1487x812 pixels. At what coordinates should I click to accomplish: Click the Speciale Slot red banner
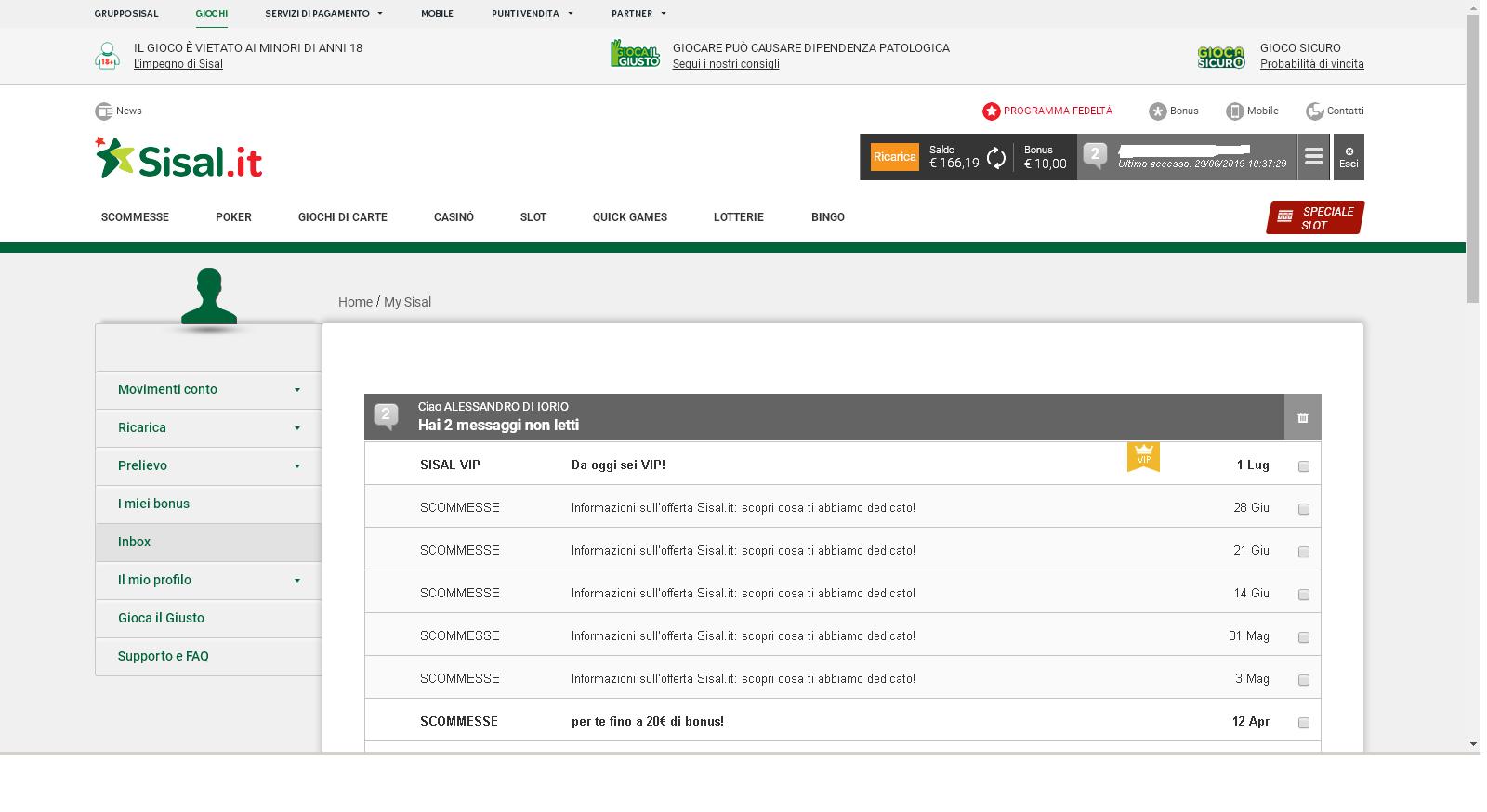pyautogui.click(x=1315, y=217)
